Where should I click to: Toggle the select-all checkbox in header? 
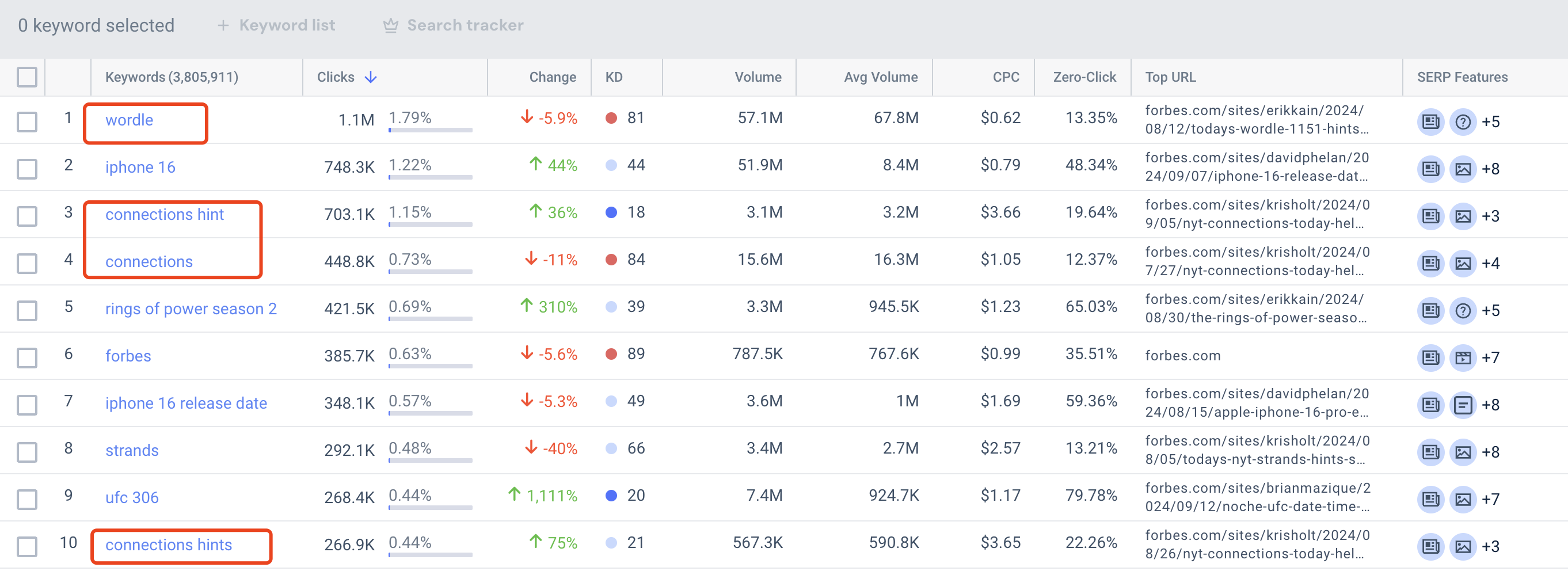click(27, 77)
